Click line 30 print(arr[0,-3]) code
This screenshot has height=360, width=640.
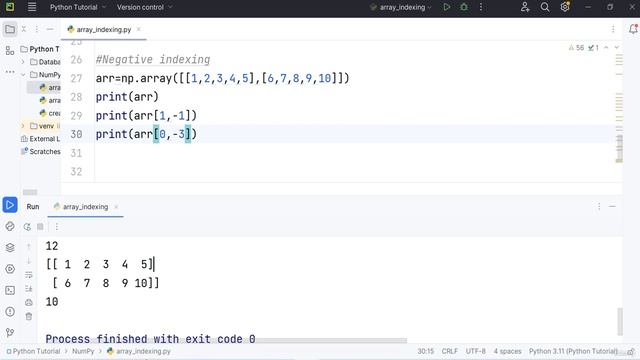pyautogui.click(x=146, y=134)
